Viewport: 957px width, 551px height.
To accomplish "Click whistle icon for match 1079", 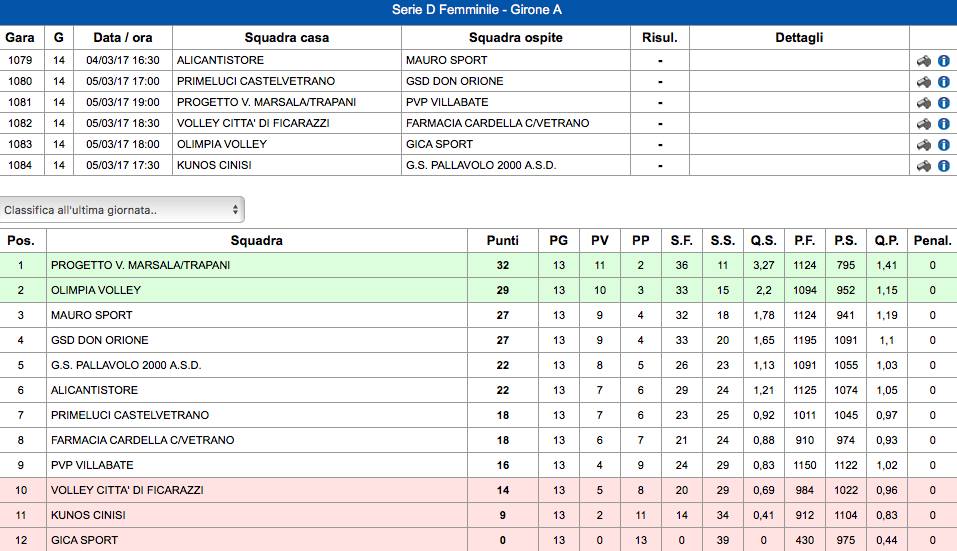I will (x=924, y=60).
